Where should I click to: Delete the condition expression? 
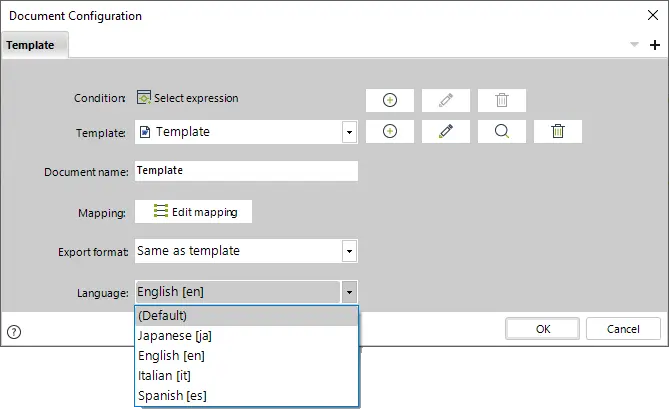coord(502,100)
